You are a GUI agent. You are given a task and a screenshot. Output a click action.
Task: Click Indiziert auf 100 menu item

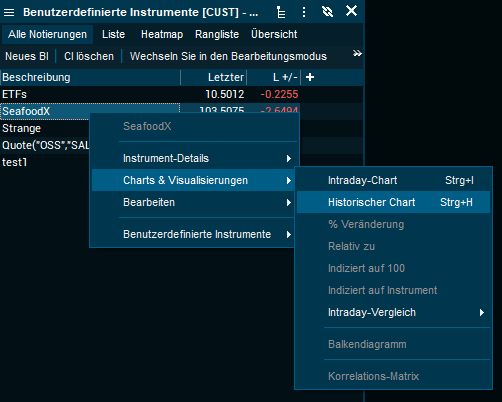point(393,268)
